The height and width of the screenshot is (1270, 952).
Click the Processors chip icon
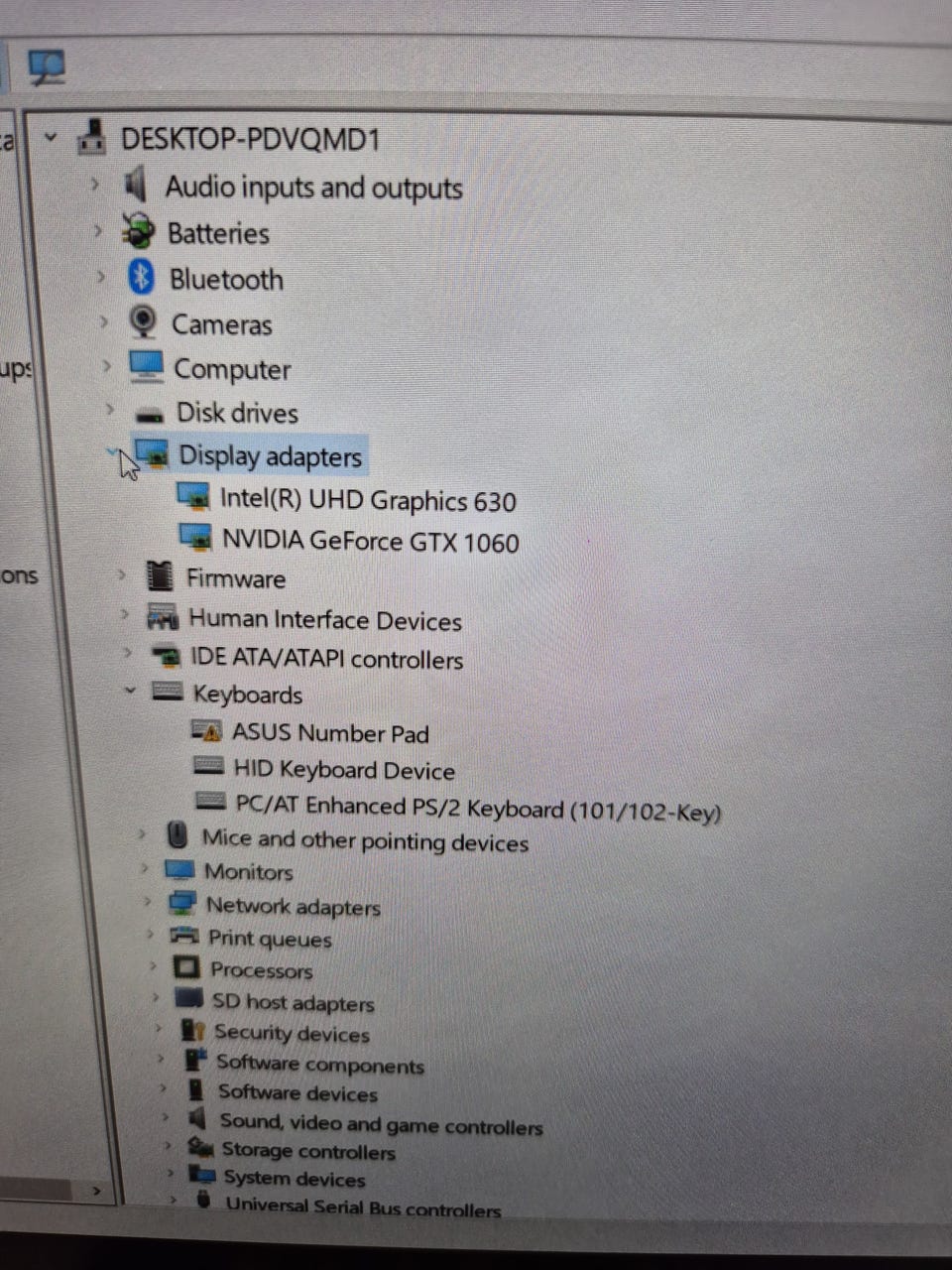(x=185, y=966)
